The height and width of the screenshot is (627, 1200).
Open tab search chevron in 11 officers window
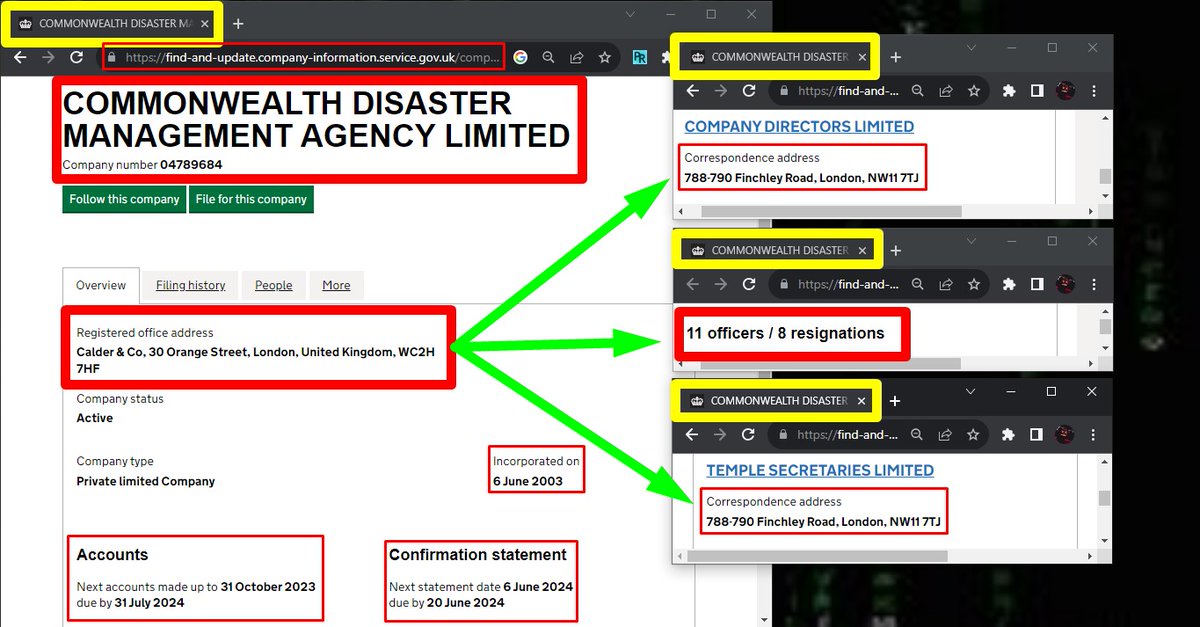pos(971,242)
